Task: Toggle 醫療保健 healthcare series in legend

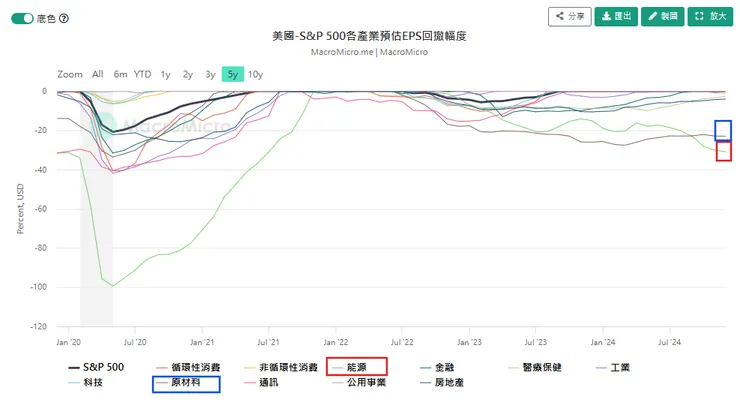Action: (x=535, y=367)
